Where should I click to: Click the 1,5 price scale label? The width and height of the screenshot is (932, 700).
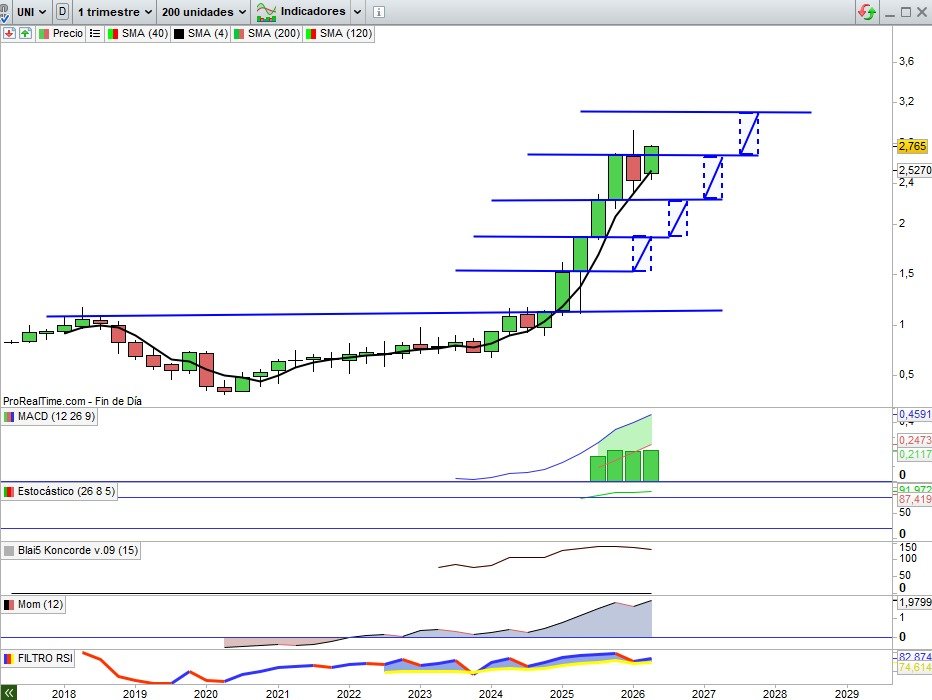click(x=906, y=273)
